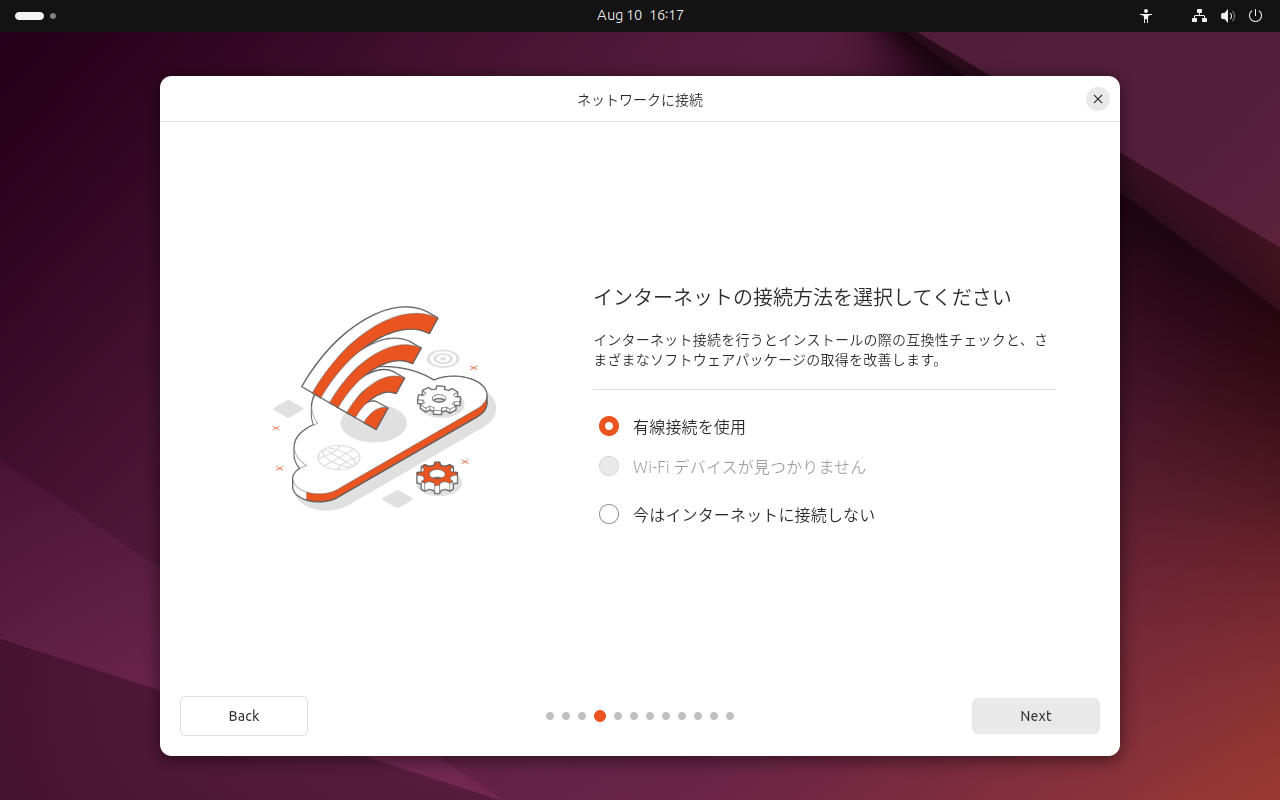Select 今はインターネットに接続しない option
This screenshot has width=1280, height=800.
click(609, 515)
